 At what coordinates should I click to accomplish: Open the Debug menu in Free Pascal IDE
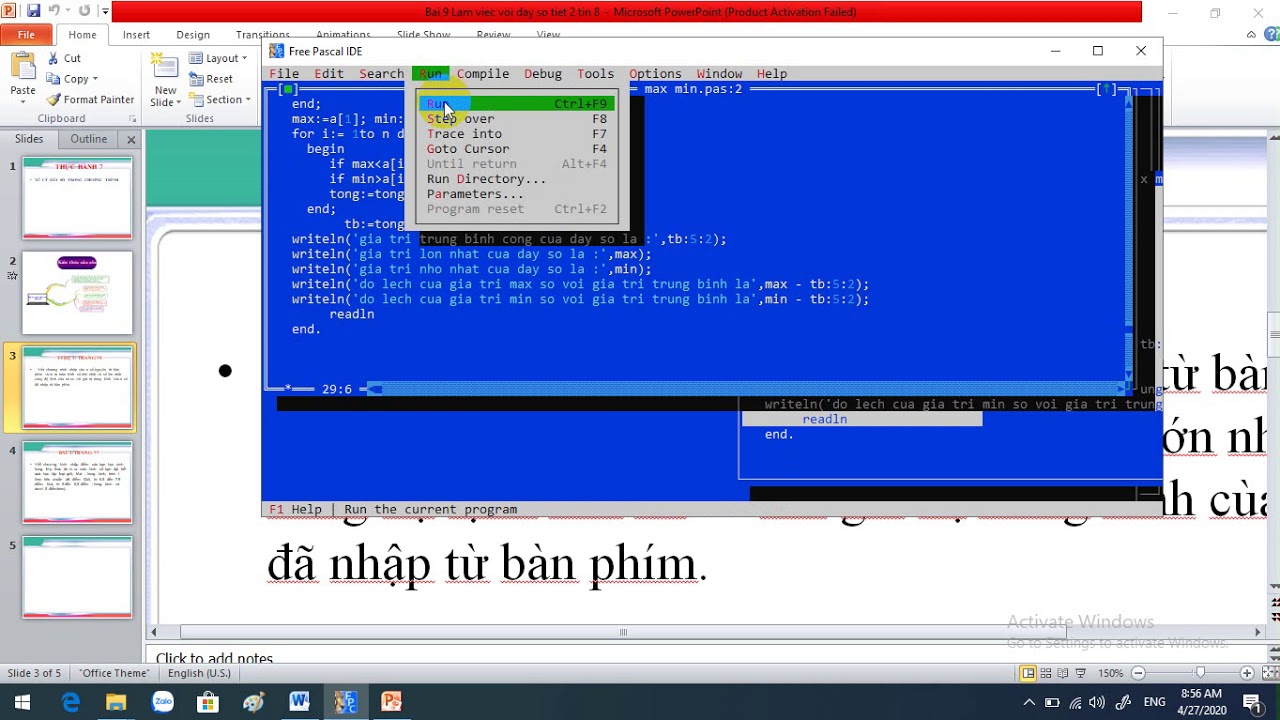pyautogui.click(x=543, y=74)
